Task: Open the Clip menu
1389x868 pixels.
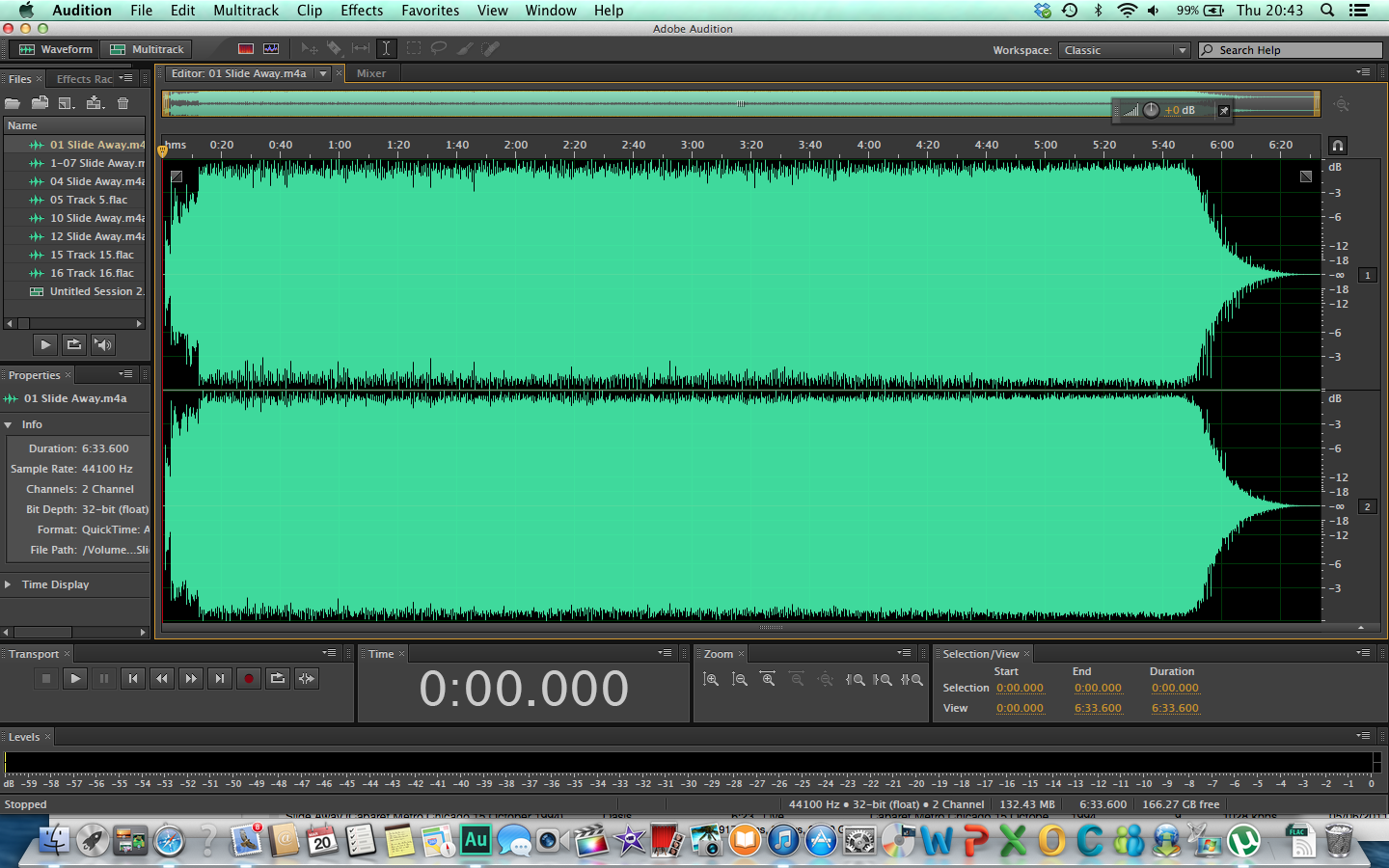Action: point(310,11)
